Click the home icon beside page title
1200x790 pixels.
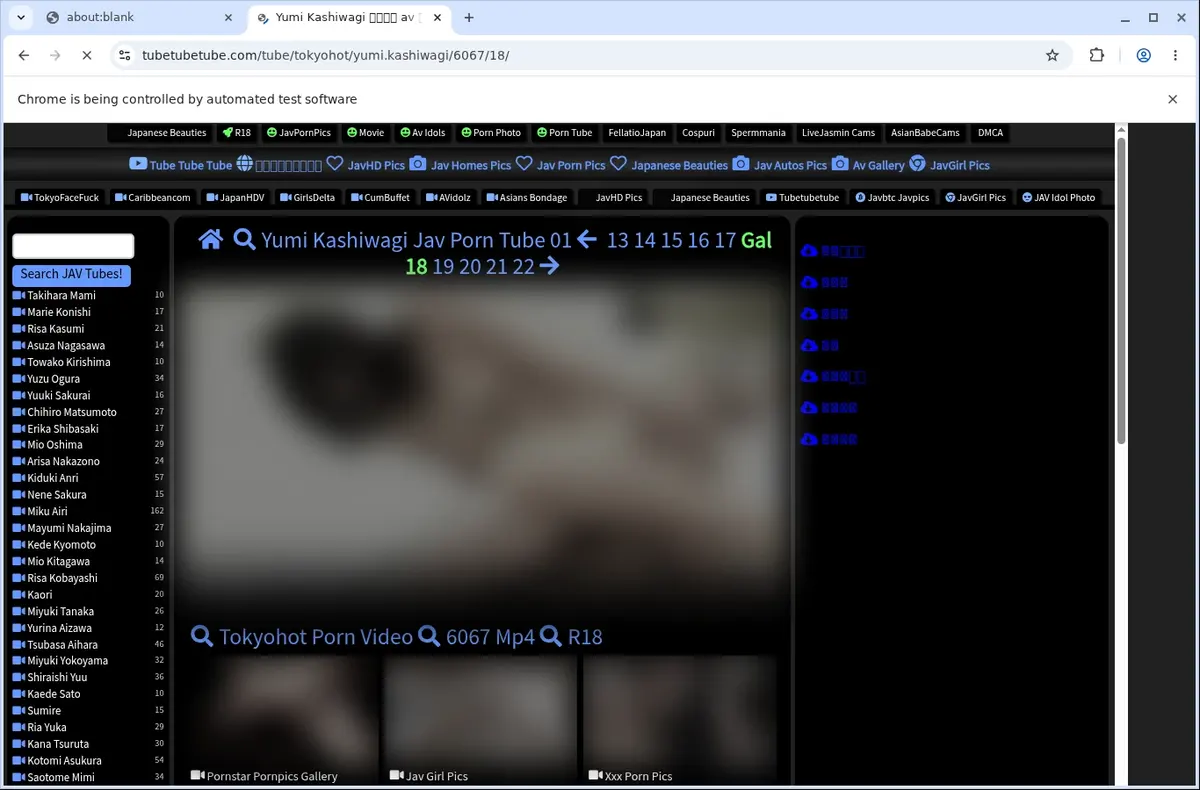pyautogui.click(x=210, y=239)
